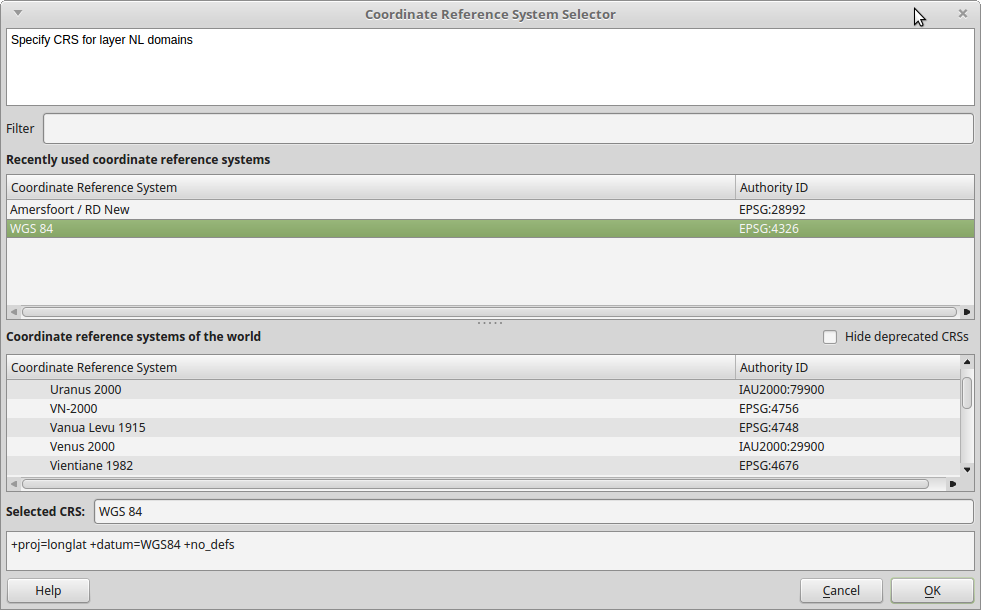This screenshot has width=981, height=610.
Task: Close the Coordinate Reference System Selector dialog
Action: click(x=962, y=14)
